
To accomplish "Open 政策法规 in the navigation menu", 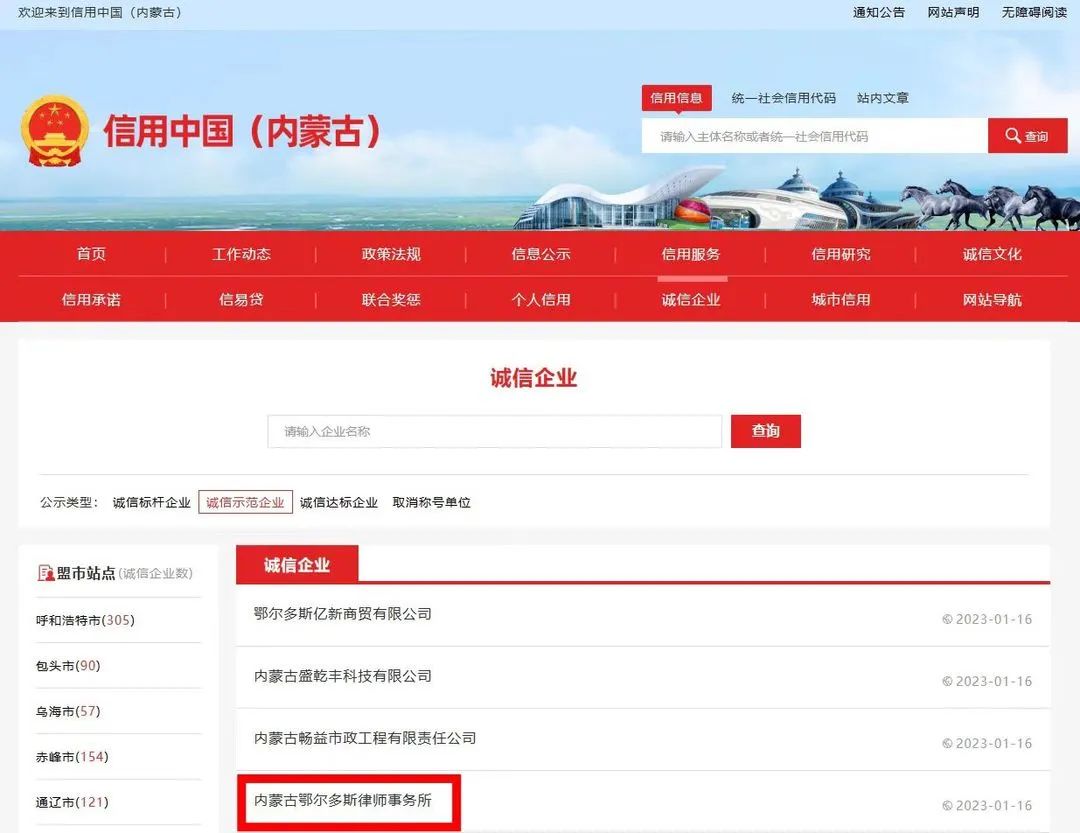I will [x=391, y=254].
